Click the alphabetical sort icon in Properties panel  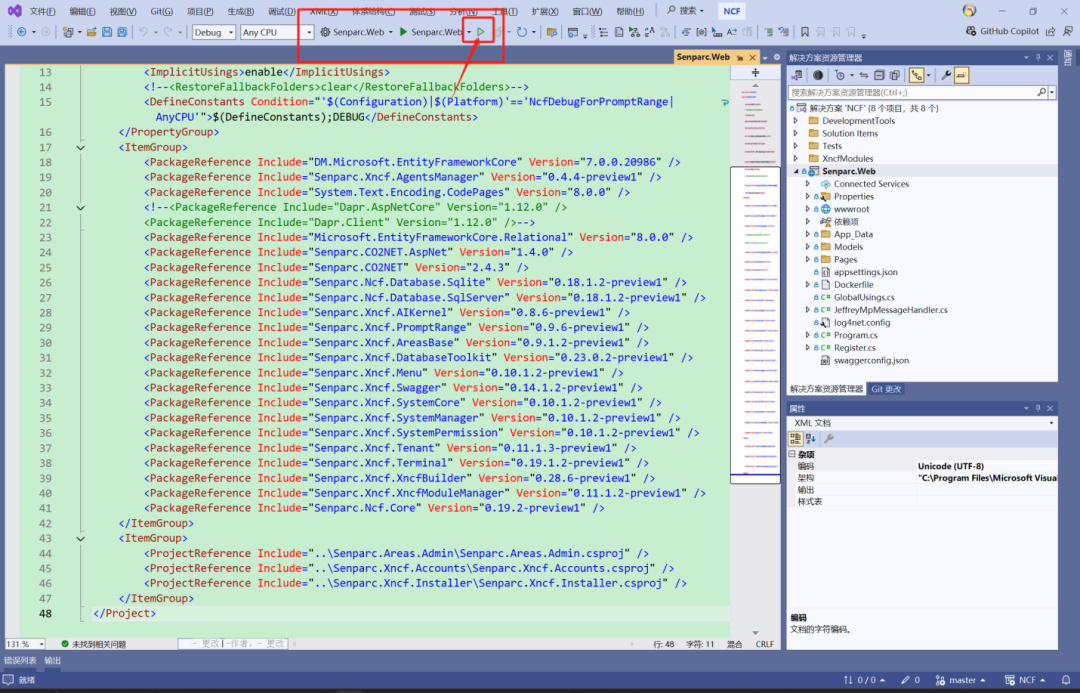pos(811,439)
